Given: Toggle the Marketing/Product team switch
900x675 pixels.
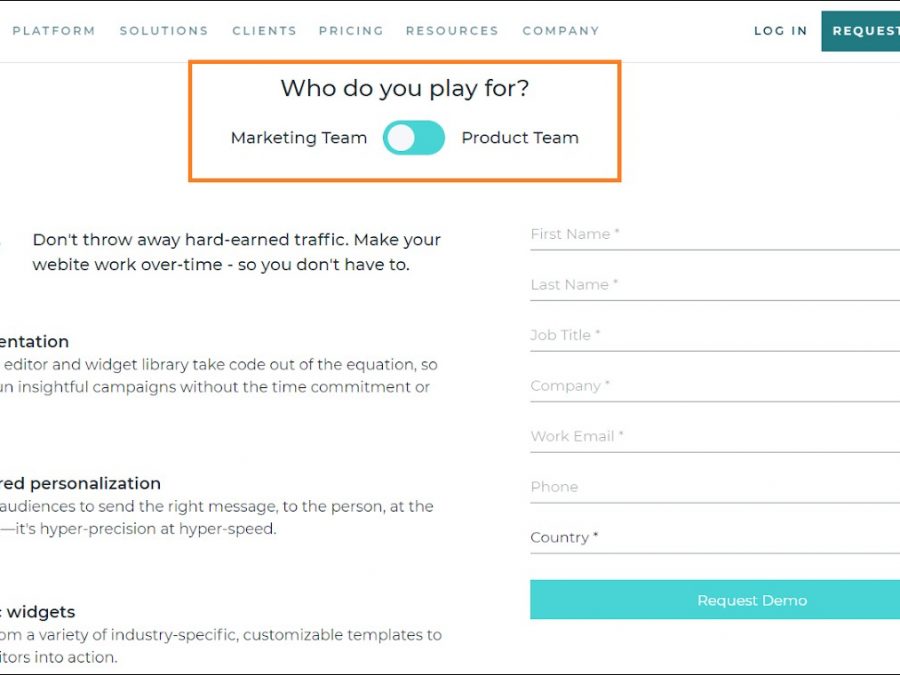Looking at the screenshot, I should point(413,138).
